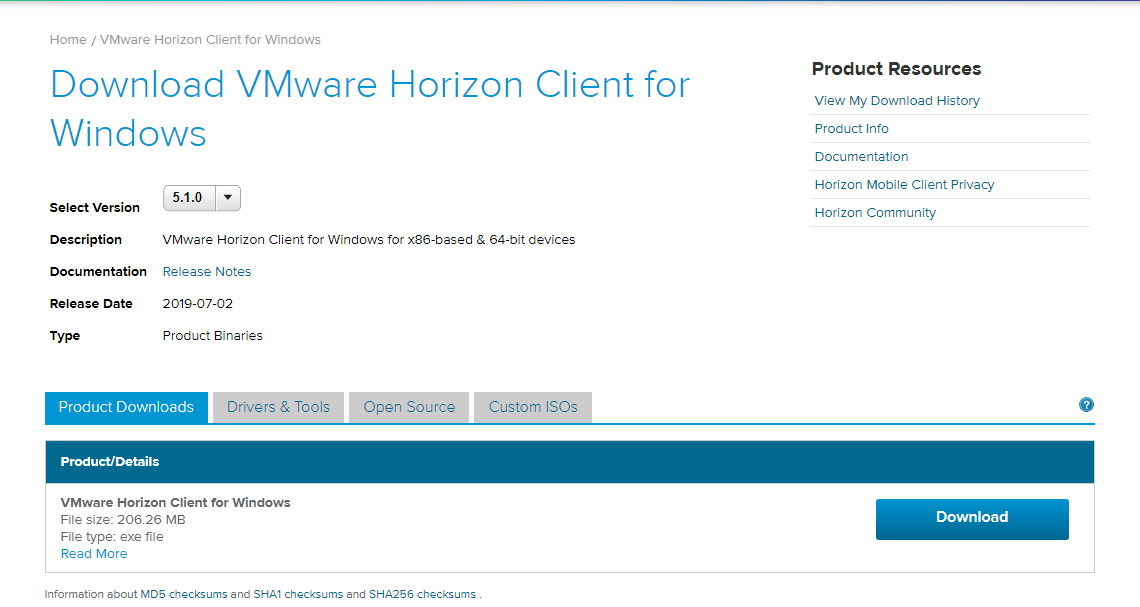Click the Read More link
1140x607 pixels.
(x=94, y=554)
